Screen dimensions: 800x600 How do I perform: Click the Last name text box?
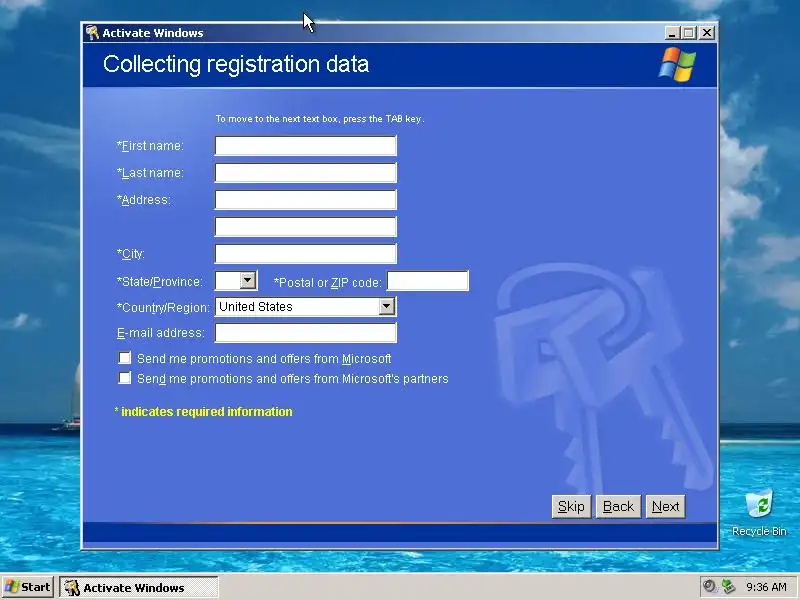306,172
